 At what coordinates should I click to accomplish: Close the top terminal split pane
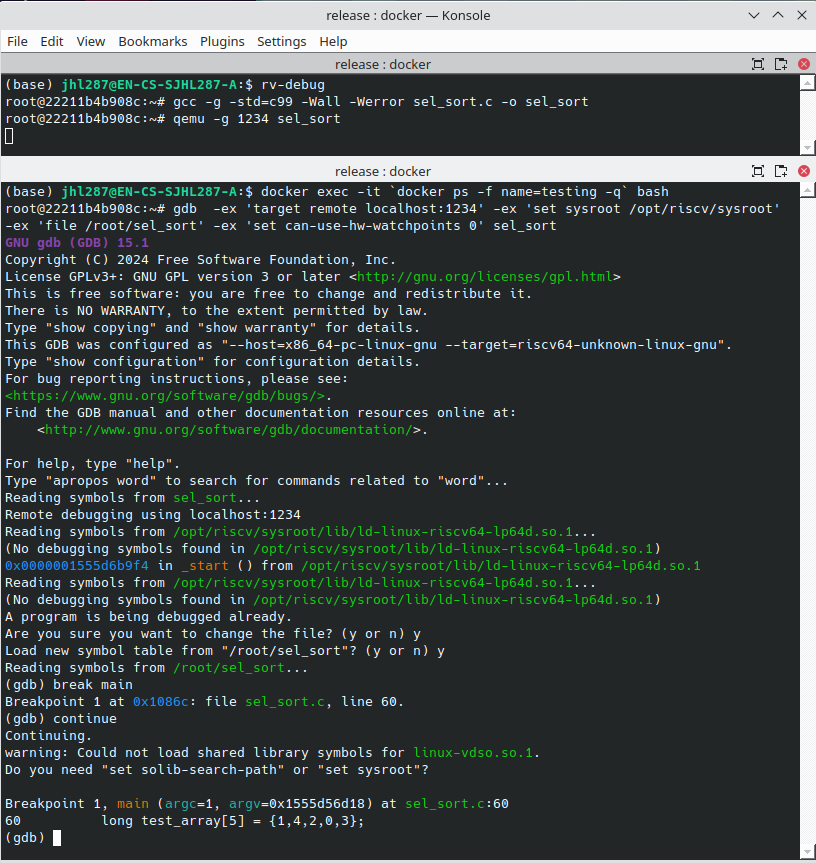click(804, 64)
